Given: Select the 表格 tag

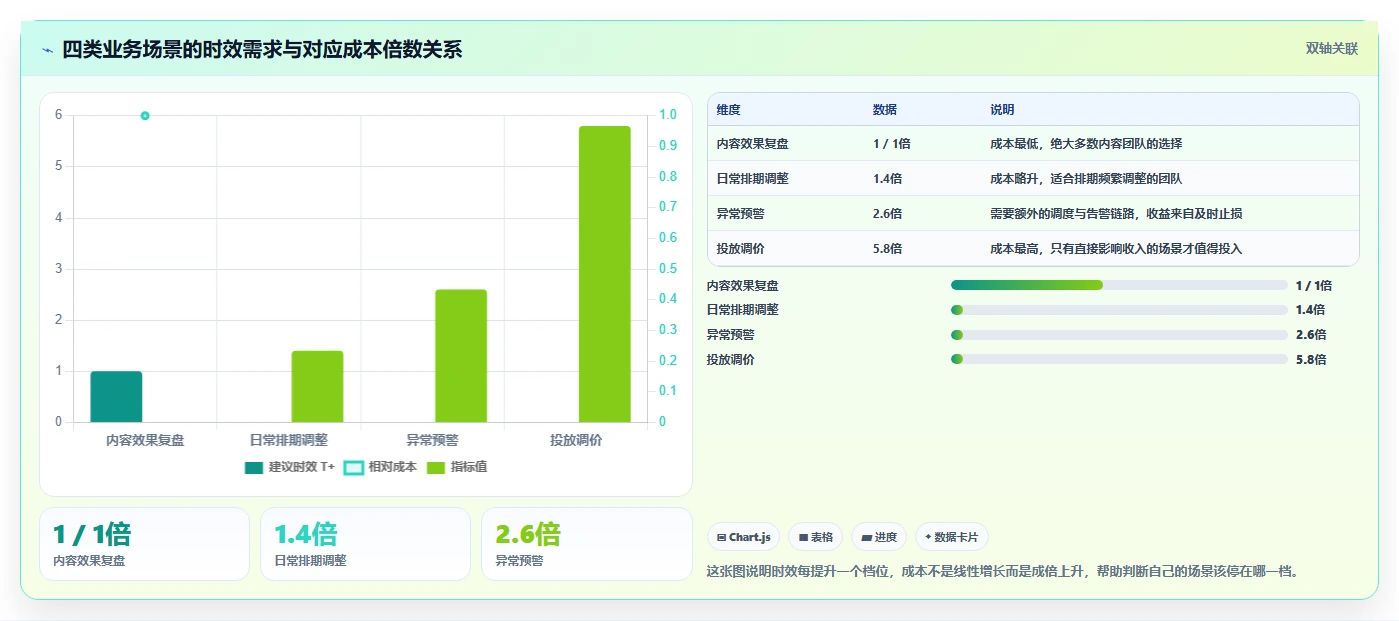Looking at the screenshot, I should pos(815,537).
